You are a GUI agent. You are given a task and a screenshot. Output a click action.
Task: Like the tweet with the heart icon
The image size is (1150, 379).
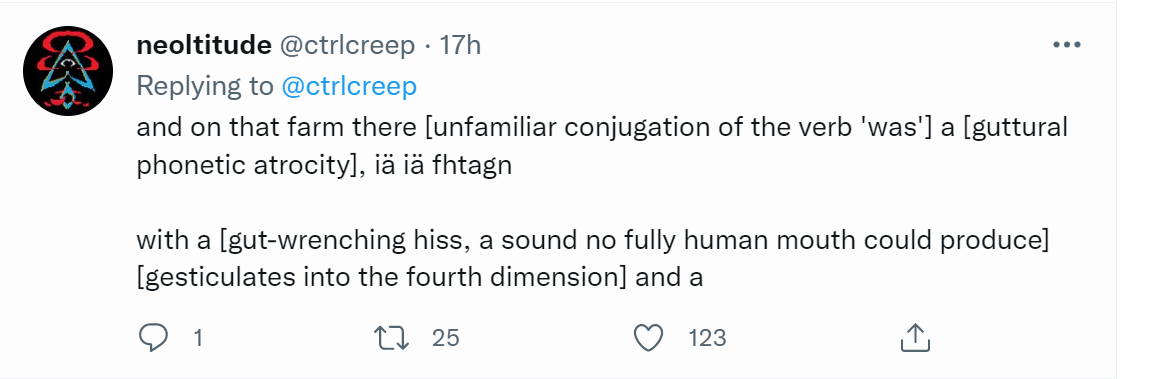[x=648, y=337]
